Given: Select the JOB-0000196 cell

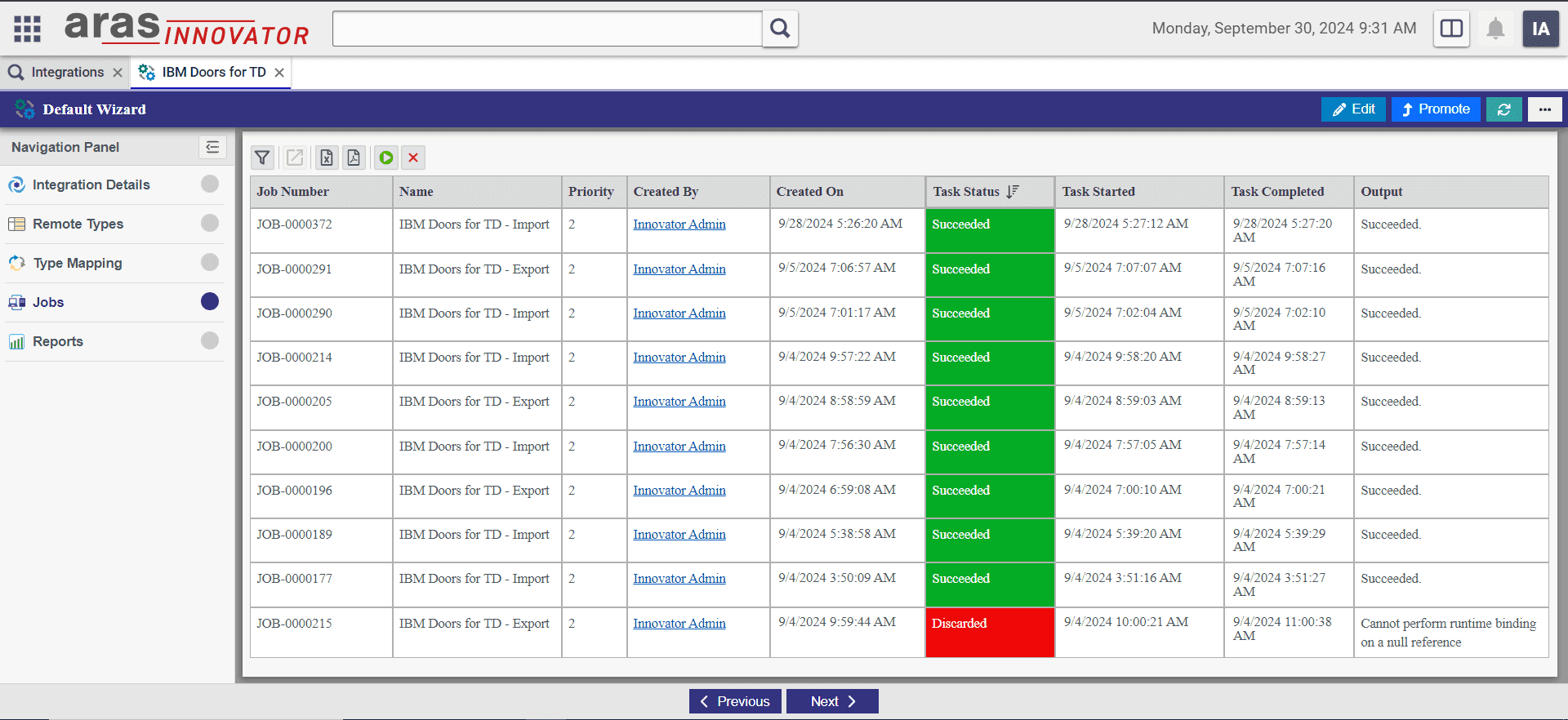Looking at the screenshot, I should 321,496.
